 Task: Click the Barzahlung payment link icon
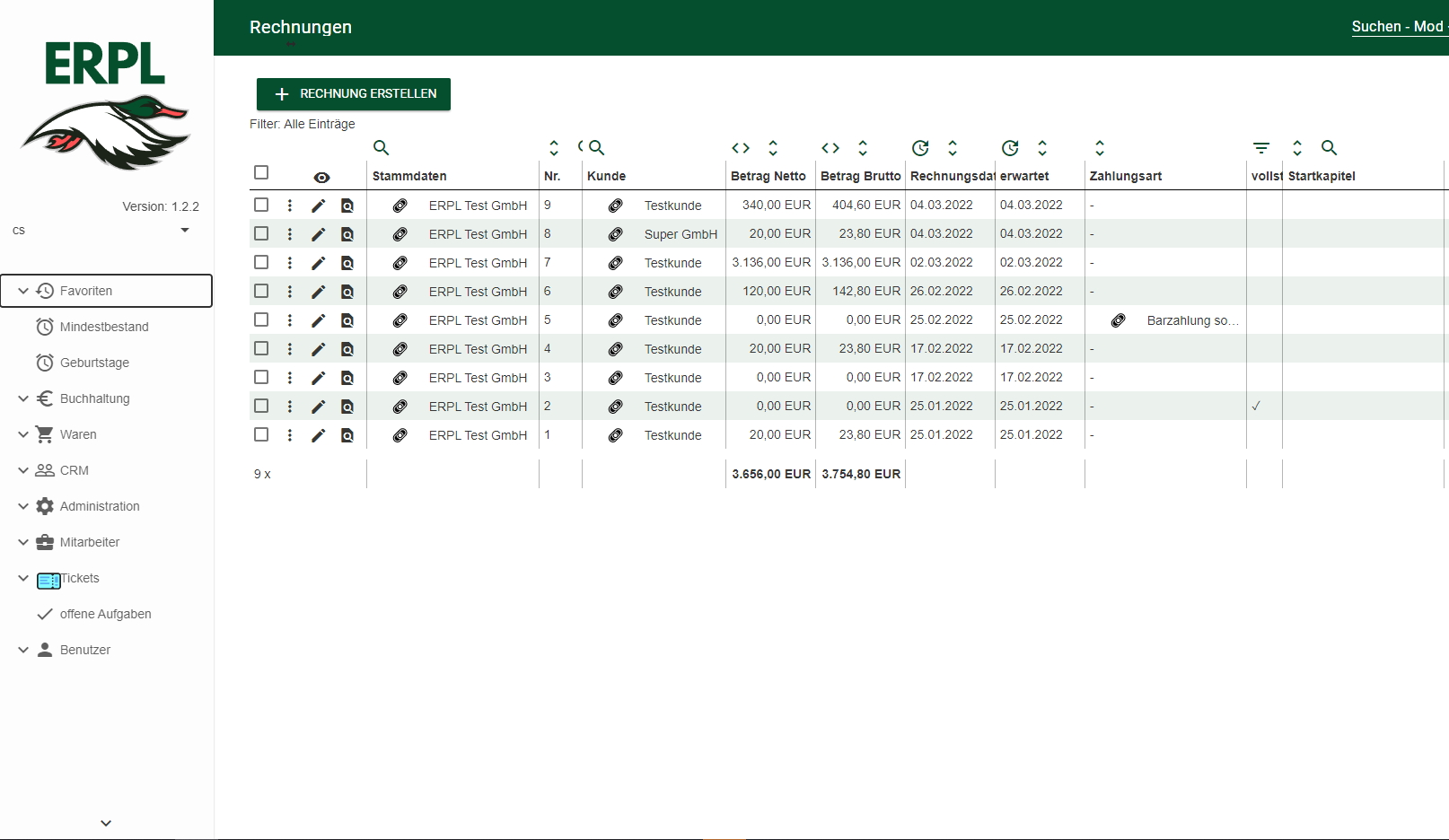(x=1118, y=320)
